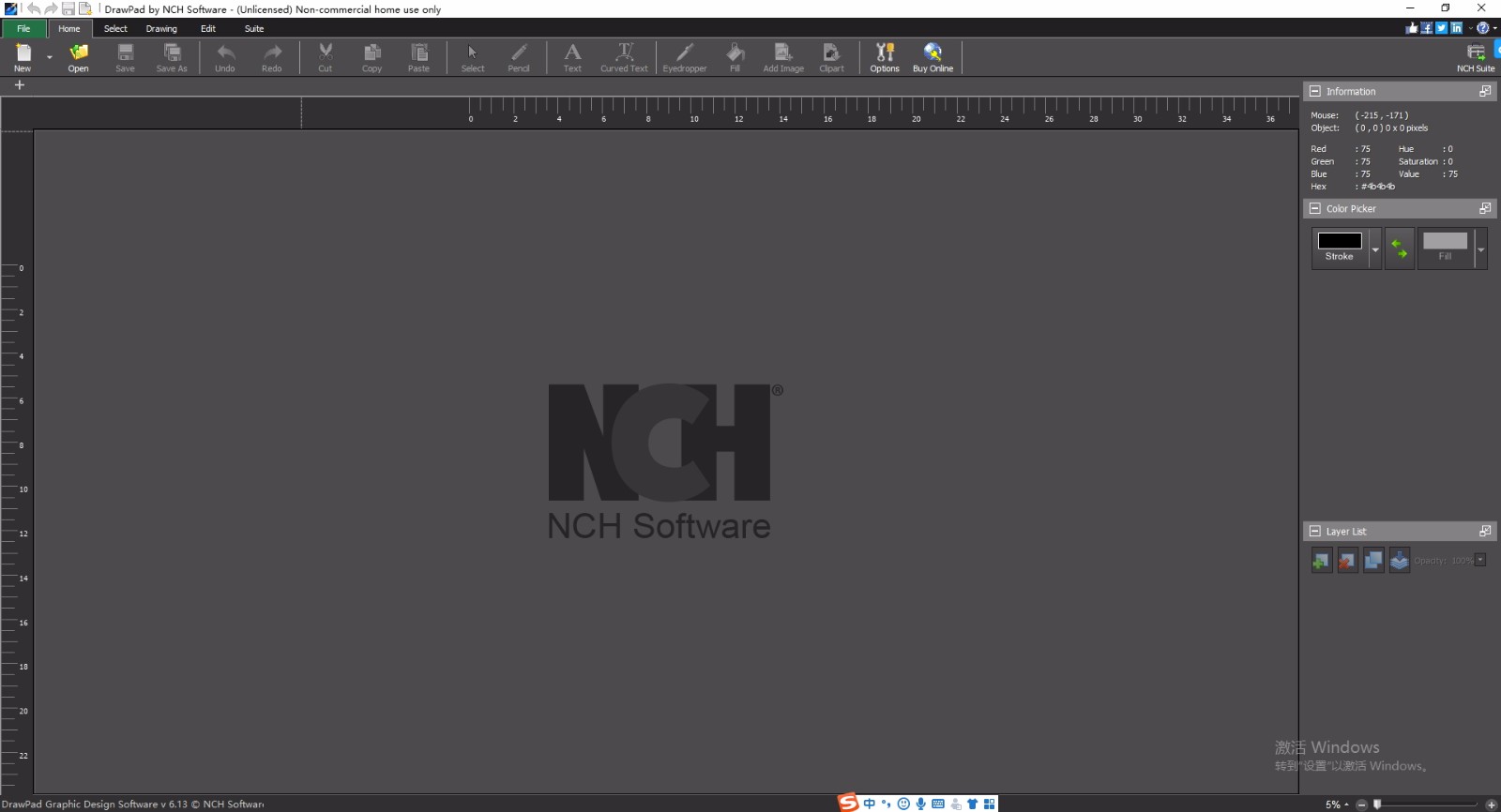Switch to the Suite tab
Viewport: 1501px width, 812px height.
point(254,28)
